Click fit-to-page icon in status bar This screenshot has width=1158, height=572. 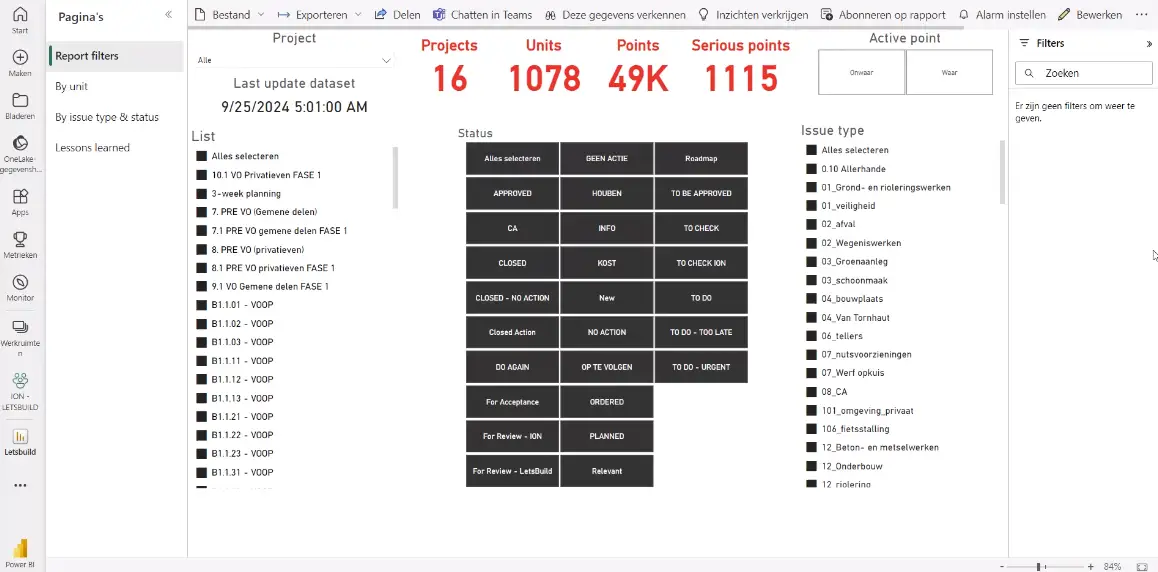point(1142,566)
